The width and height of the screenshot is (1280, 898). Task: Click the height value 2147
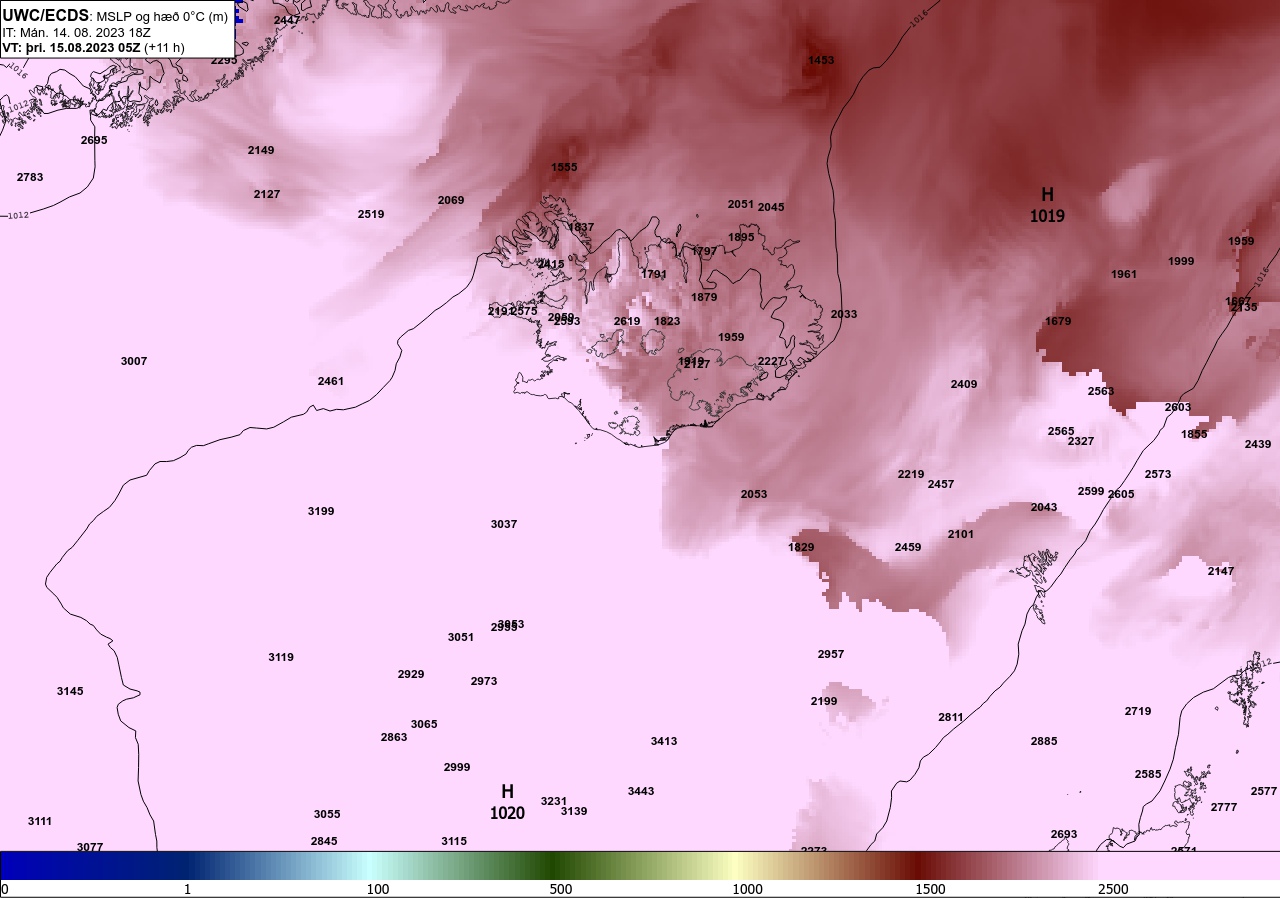pos(1221,571)
